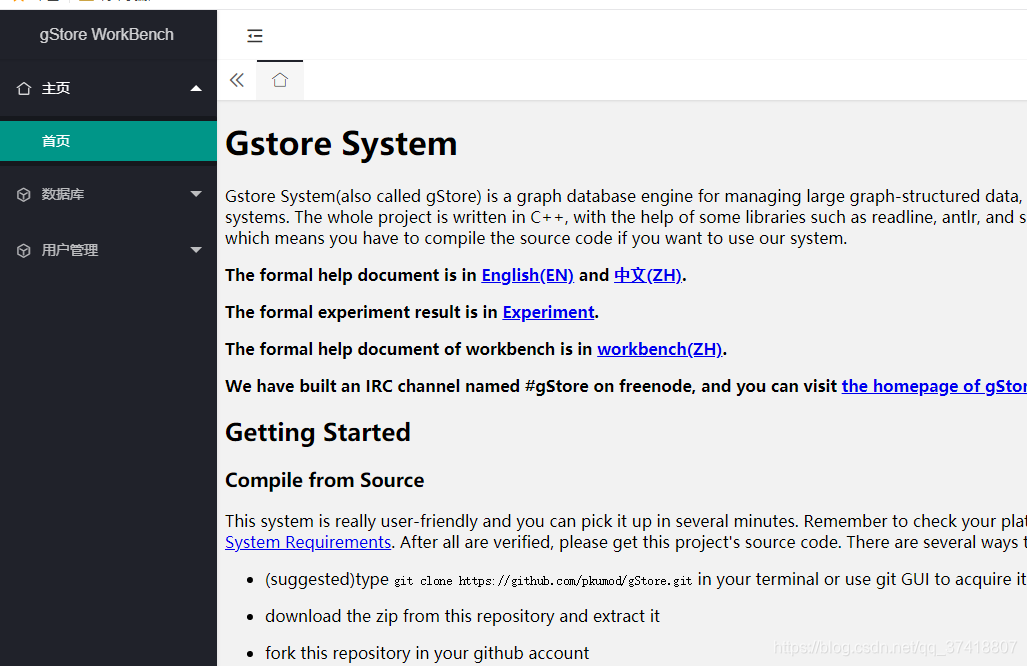This screenshot has height=666, width=1027.
Task: Click the Compile from Source heading
Action: [324, 480]
